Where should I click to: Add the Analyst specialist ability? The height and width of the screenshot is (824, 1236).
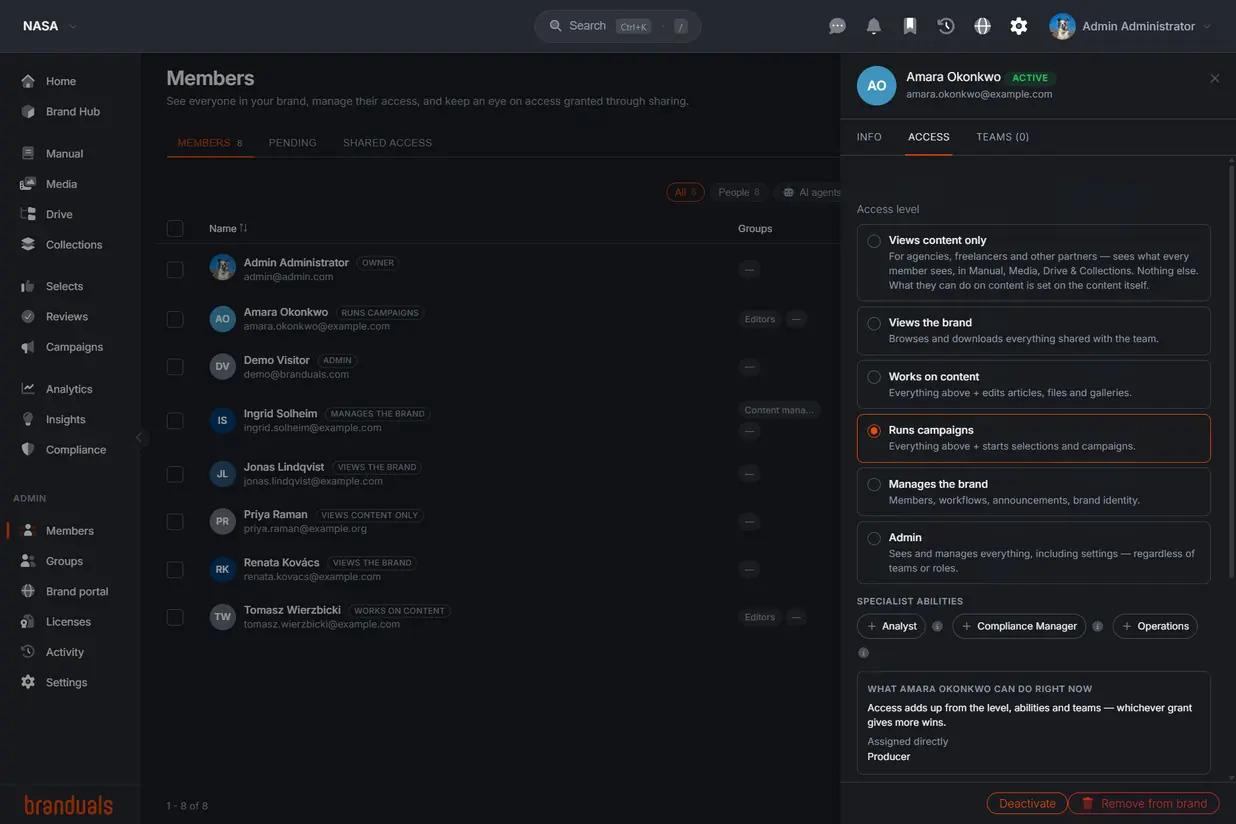pyautogui.click(x=891, y=626)
